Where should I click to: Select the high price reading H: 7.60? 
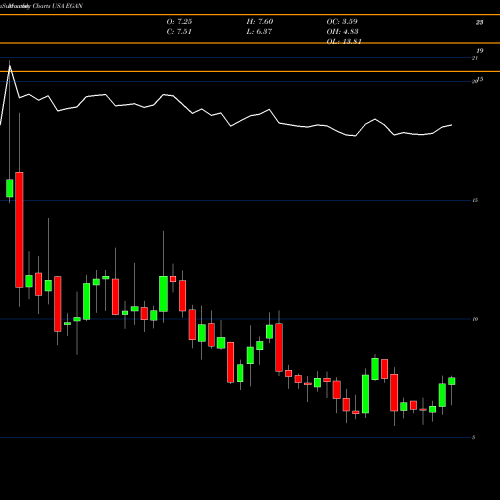pyautogui.click(x=260, y=22)
